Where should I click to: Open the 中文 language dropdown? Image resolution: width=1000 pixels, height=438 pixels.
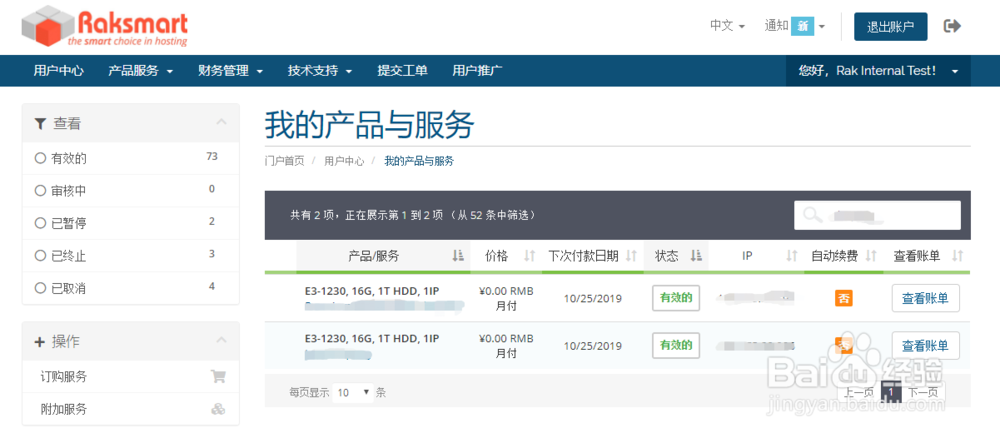point(727,26)
